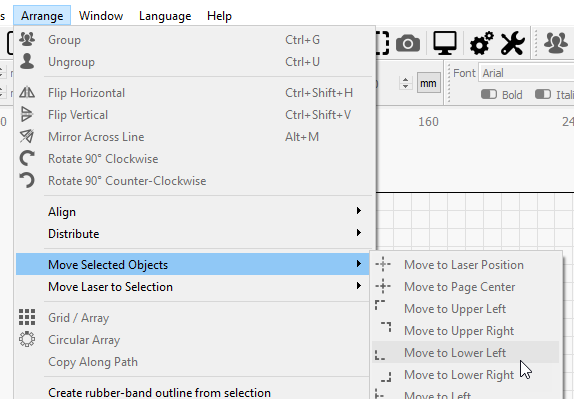Choose Move to Page Center
The width and height of the screenshot is (574, 399).
pyautogui.click(x=466, y=287)
